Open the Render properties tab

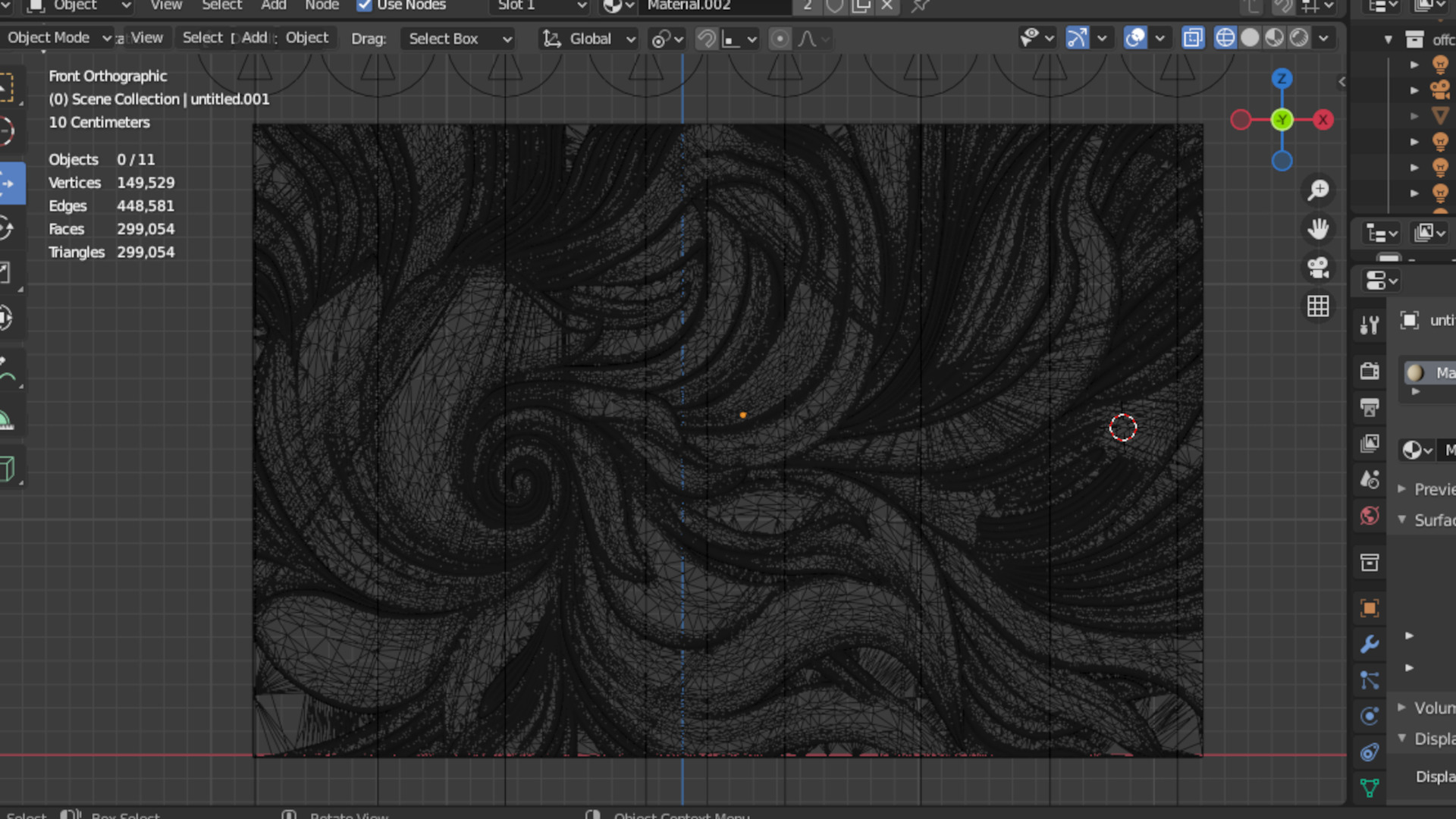[x=1370, y=371]
